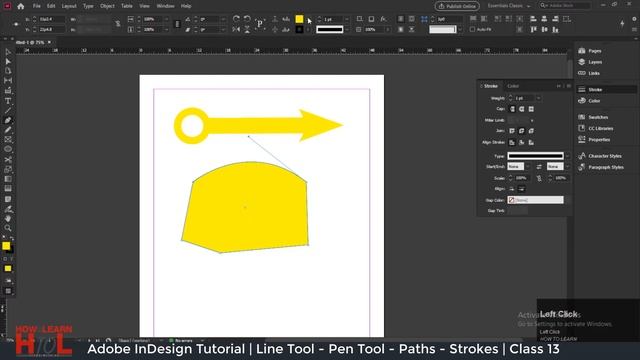This screenshot has height=360, width=640.
Task: Select the Rectangle Frame tool
Action: pyautogui.click(x=8, y=140)
